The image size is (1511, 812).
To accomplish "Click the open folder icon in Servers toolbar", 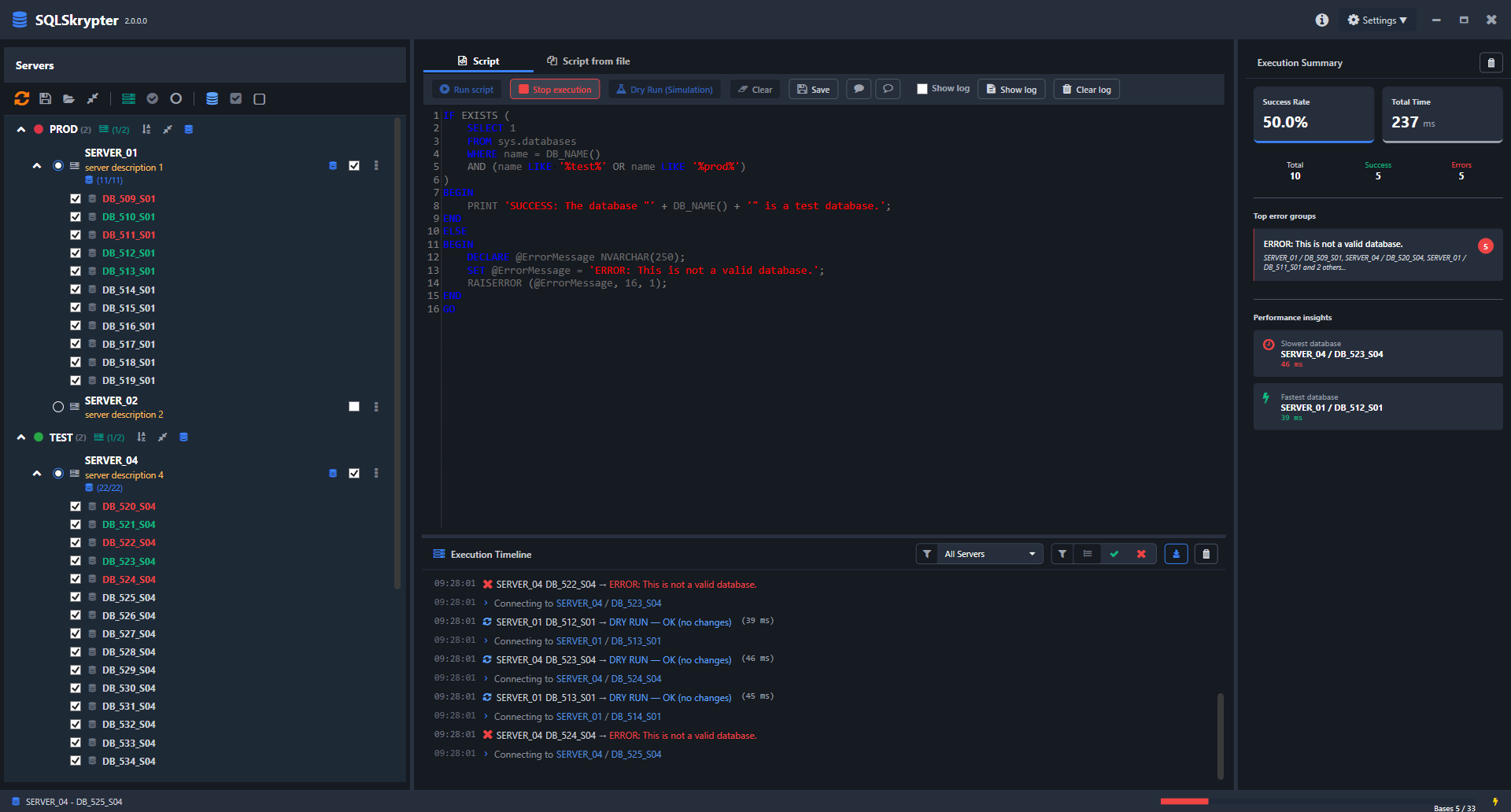I will click(69, 98).
